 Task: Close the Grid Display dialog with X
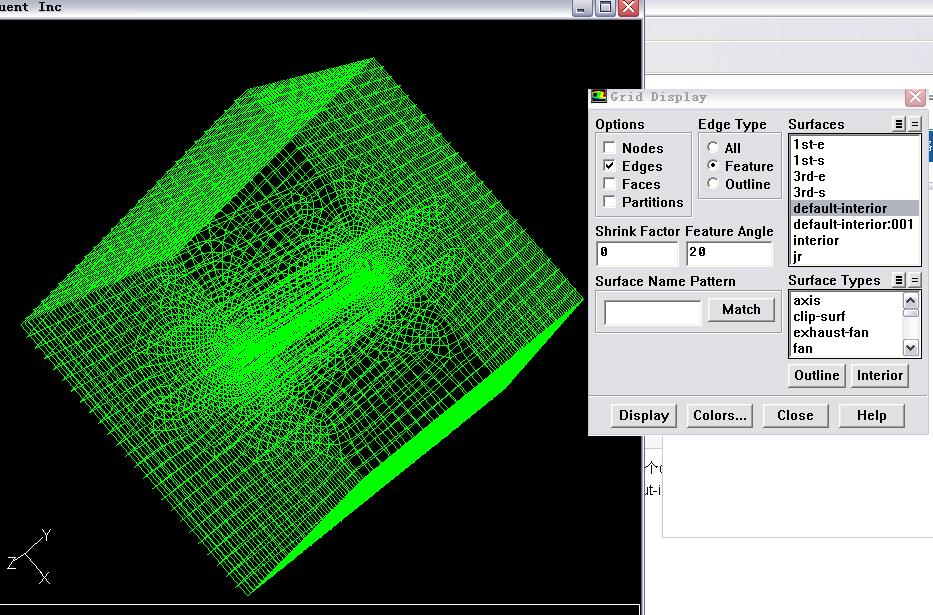[x=914, y=97]
